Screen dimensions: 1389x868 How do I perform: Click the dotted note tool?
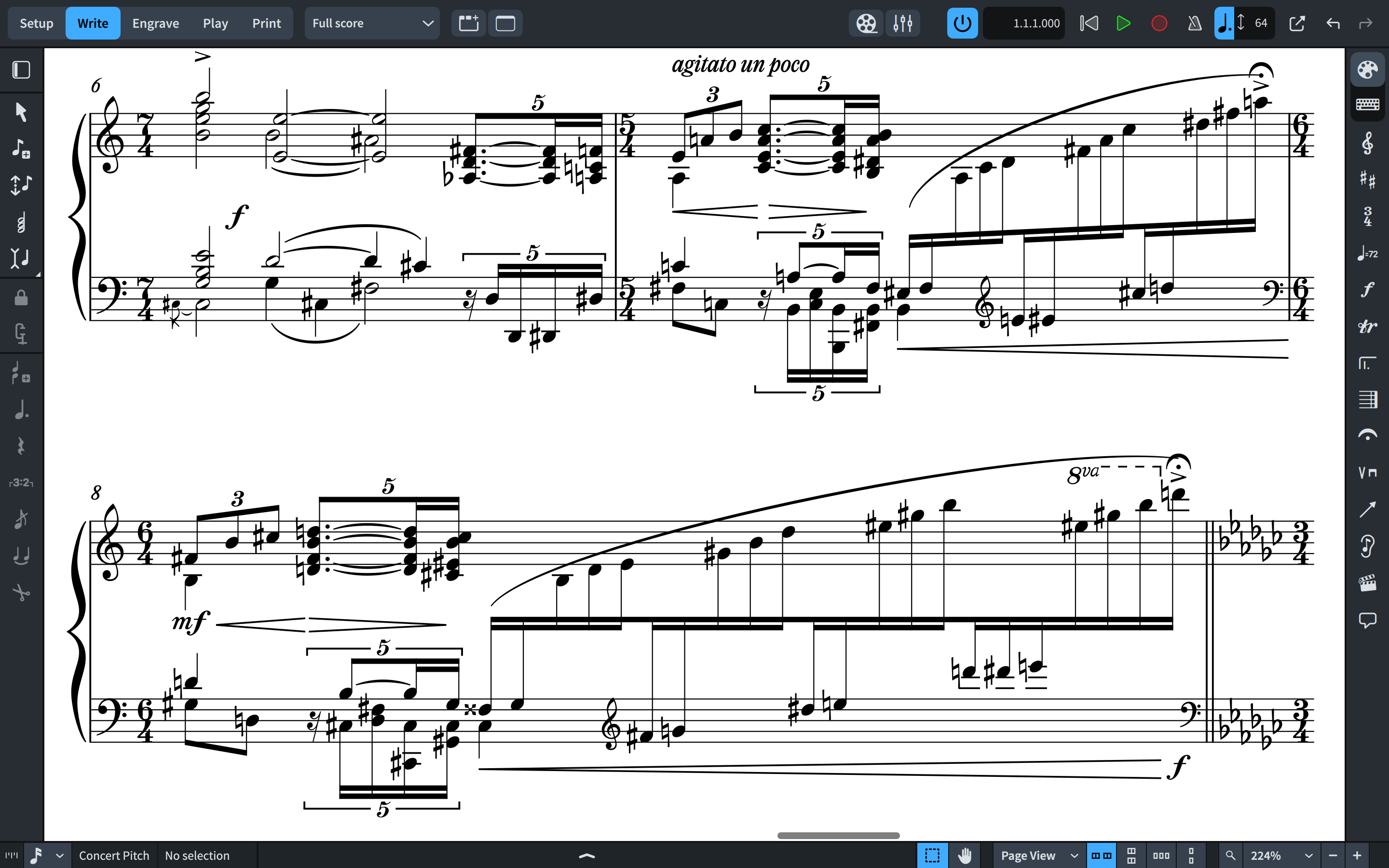coord(21,410)
